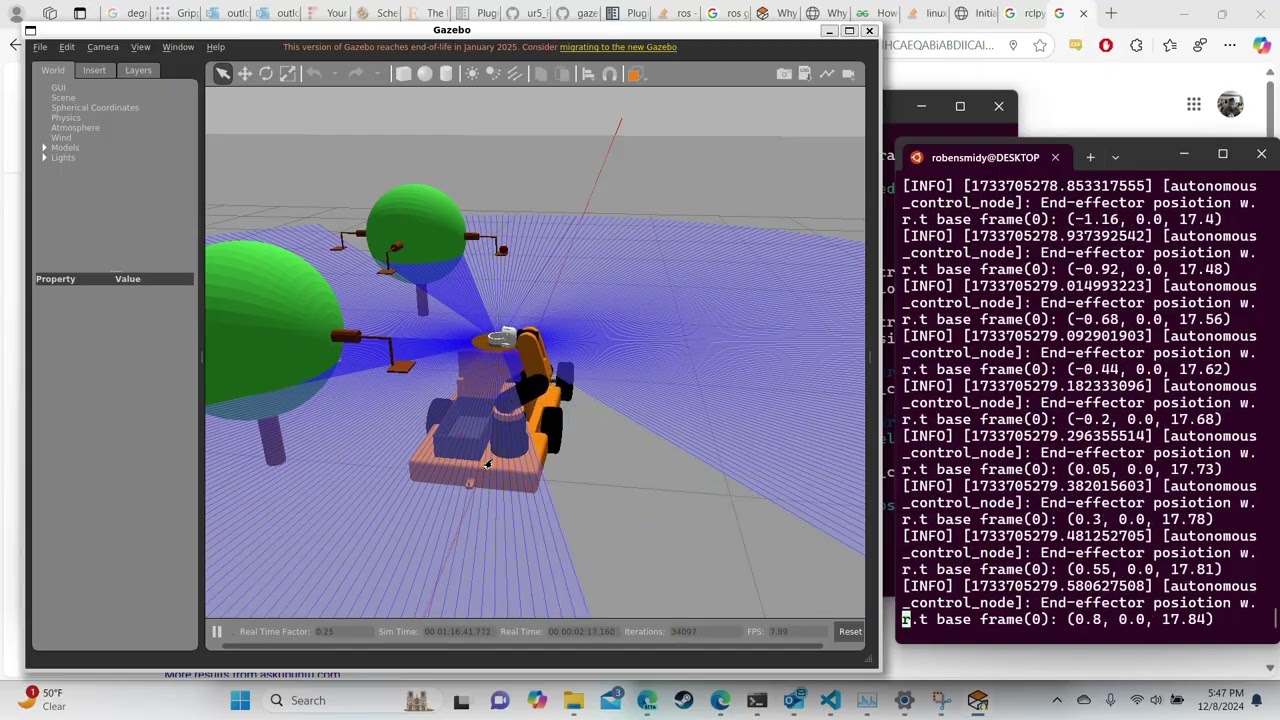
Task: Pause the simulation
Action: (216, 632)
